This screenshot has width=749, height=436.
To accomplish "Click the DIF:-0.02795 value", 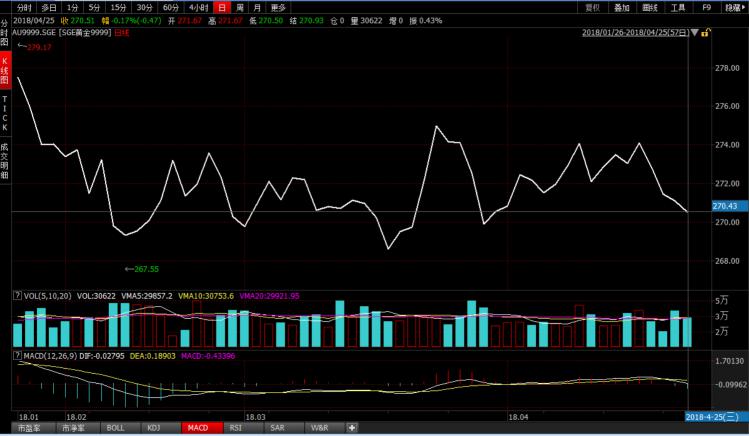I will click(x=102, y=356).
